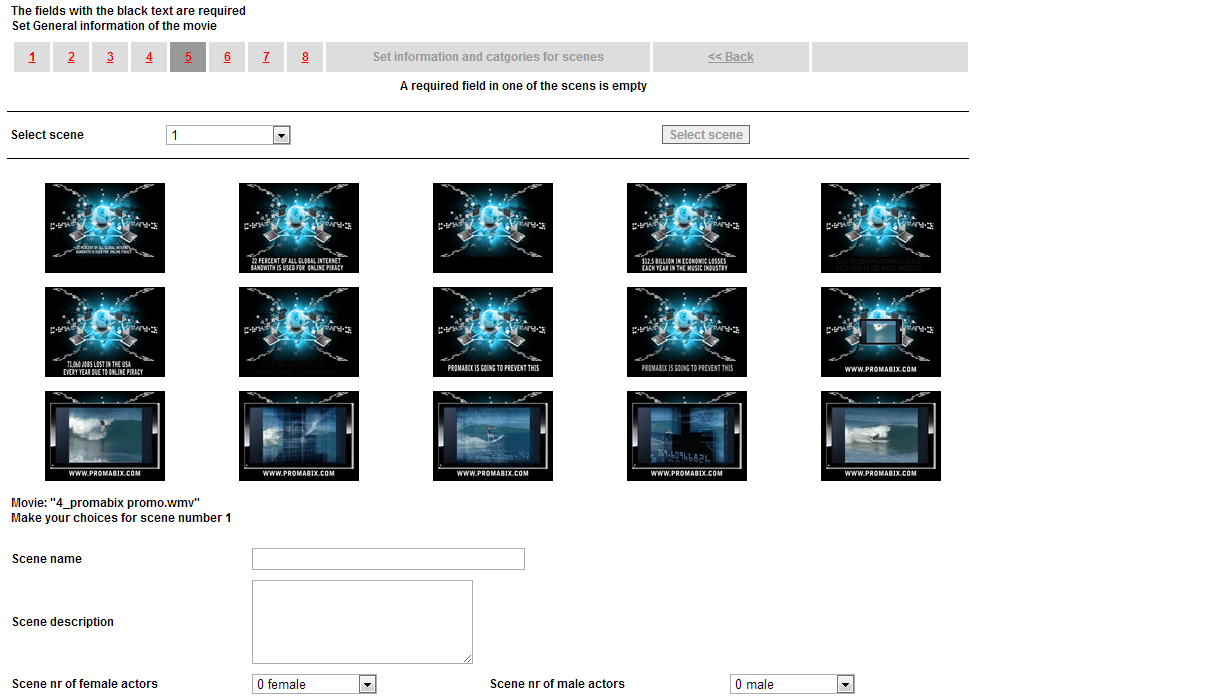Select last thumbnail in the second row

(881, 332)
